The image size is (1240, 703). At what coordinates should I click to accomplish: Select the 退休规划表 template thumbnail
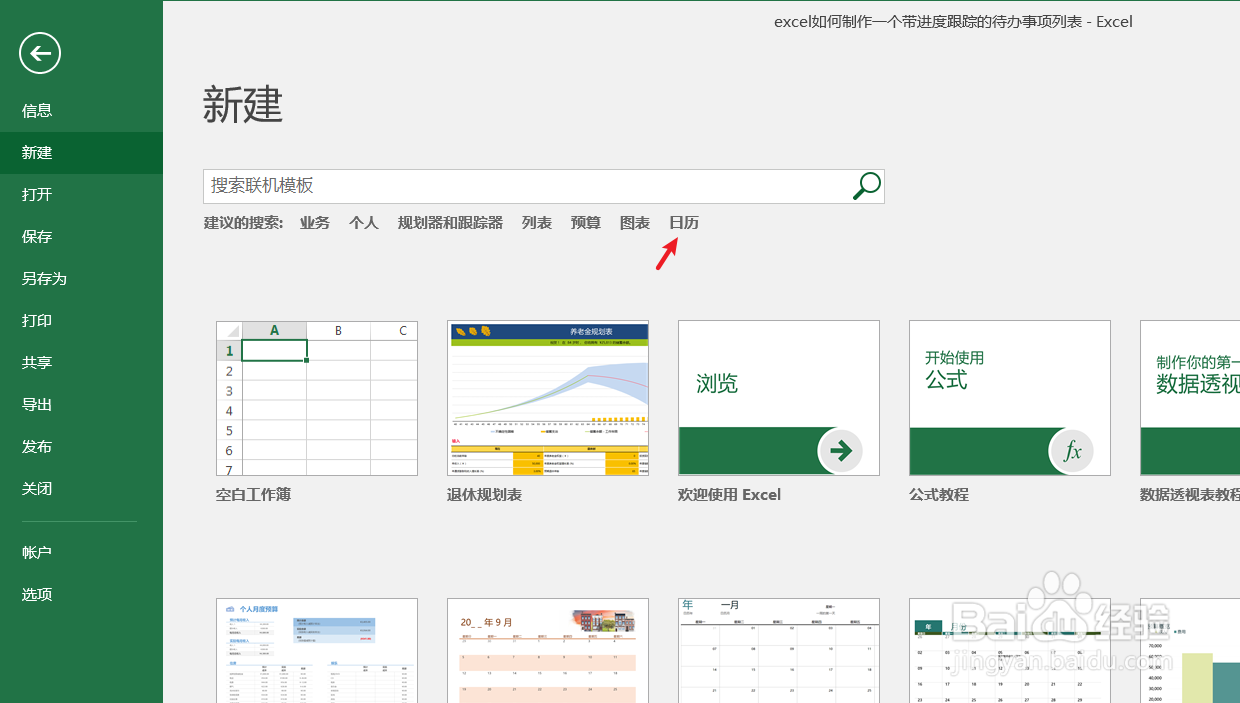(x=548, y=398)
